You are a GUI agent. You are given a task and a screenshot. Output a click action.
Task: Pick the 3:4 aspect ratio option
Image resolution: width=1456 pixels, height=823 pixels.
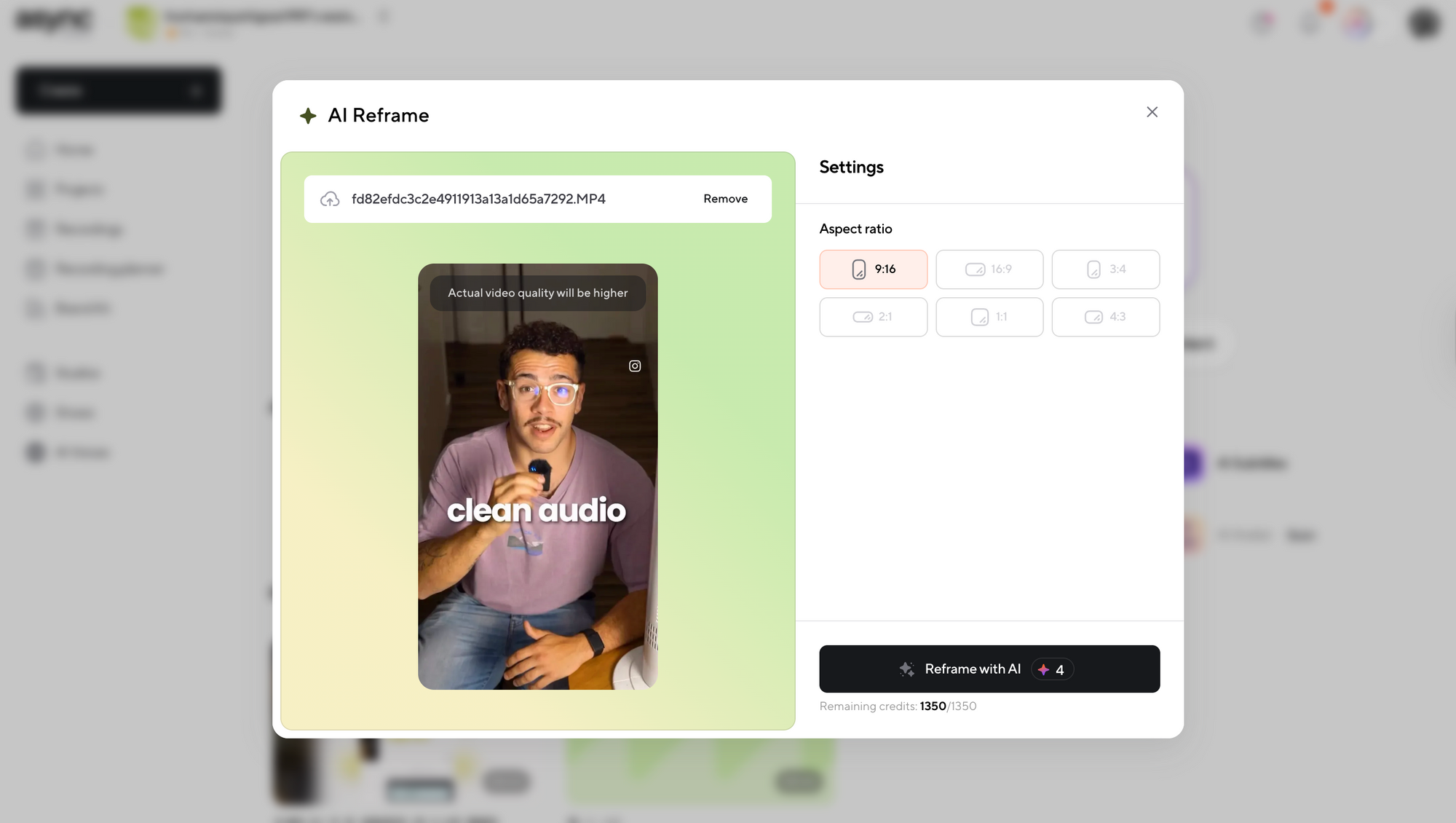coord(1105,269)
